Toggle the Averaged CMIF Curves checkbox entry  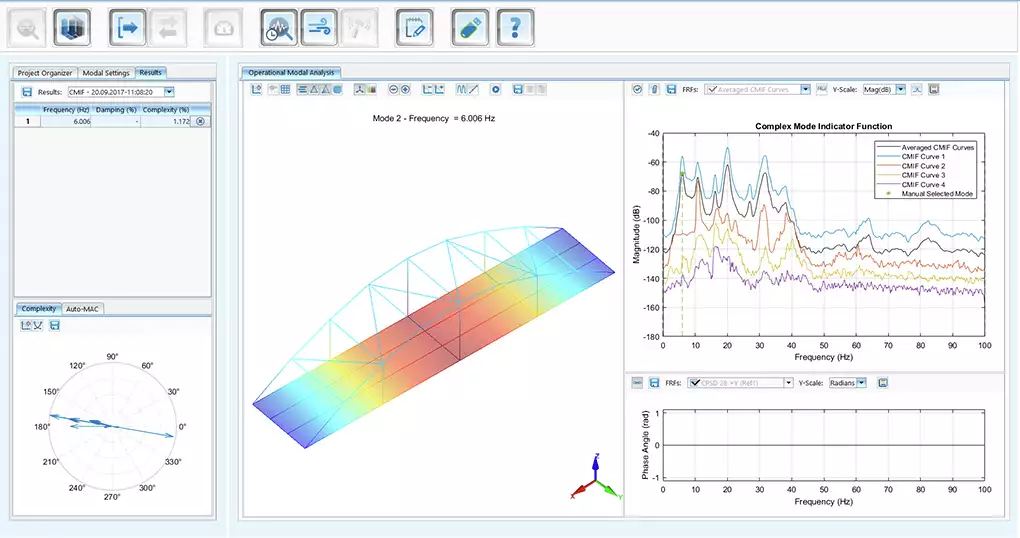pos(712,90)
